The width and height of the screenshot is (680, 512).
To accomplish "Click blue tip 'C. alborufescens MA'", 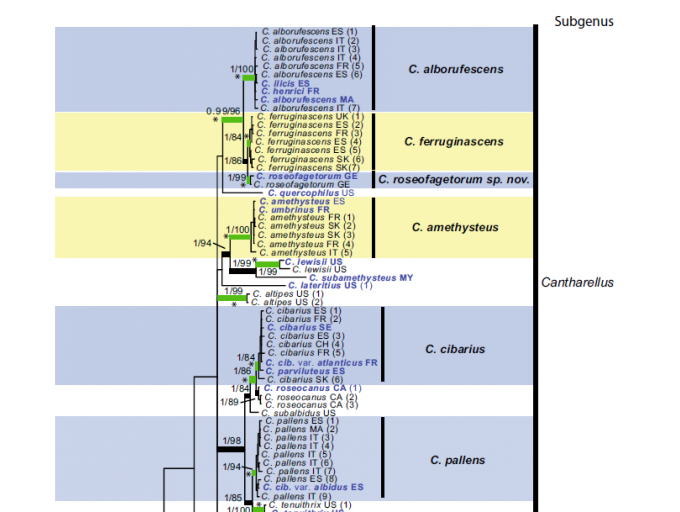I will point(307,100).
